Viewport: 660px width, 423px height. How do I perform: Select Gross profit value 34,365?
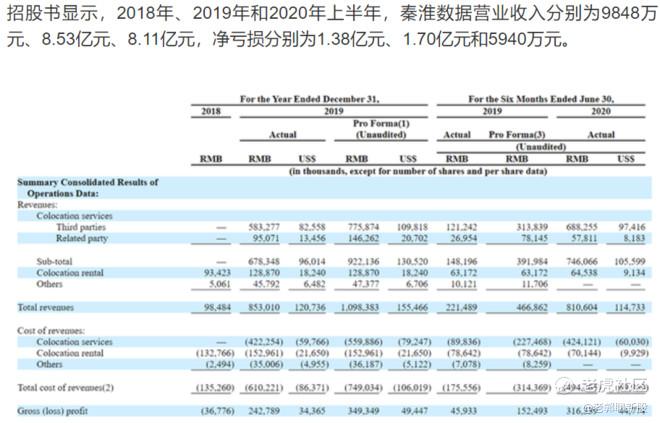pos(312,410)
